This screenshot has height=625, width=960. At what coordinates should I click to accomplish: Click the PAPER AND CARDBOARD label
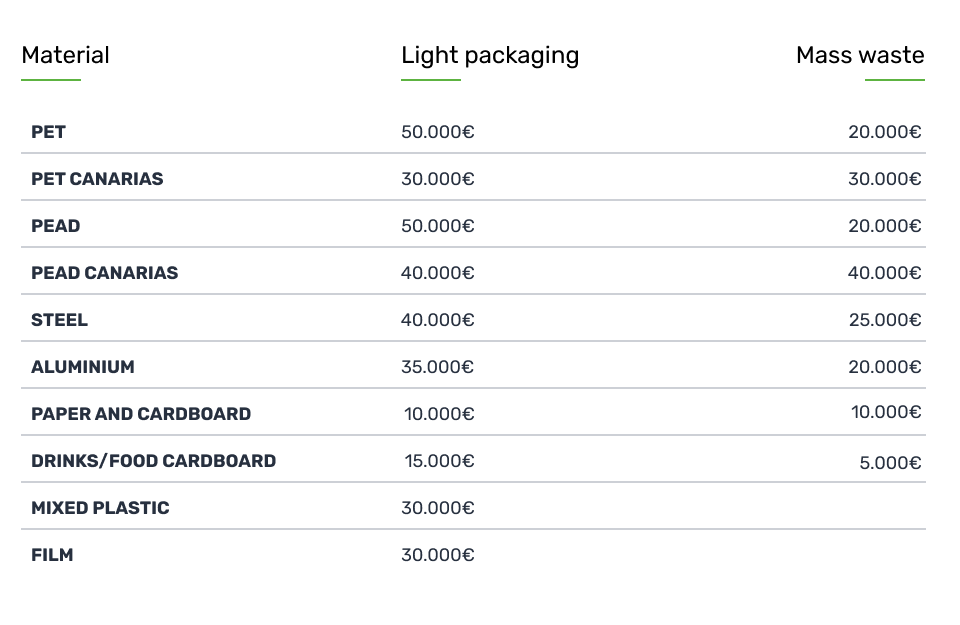(141, 414)
